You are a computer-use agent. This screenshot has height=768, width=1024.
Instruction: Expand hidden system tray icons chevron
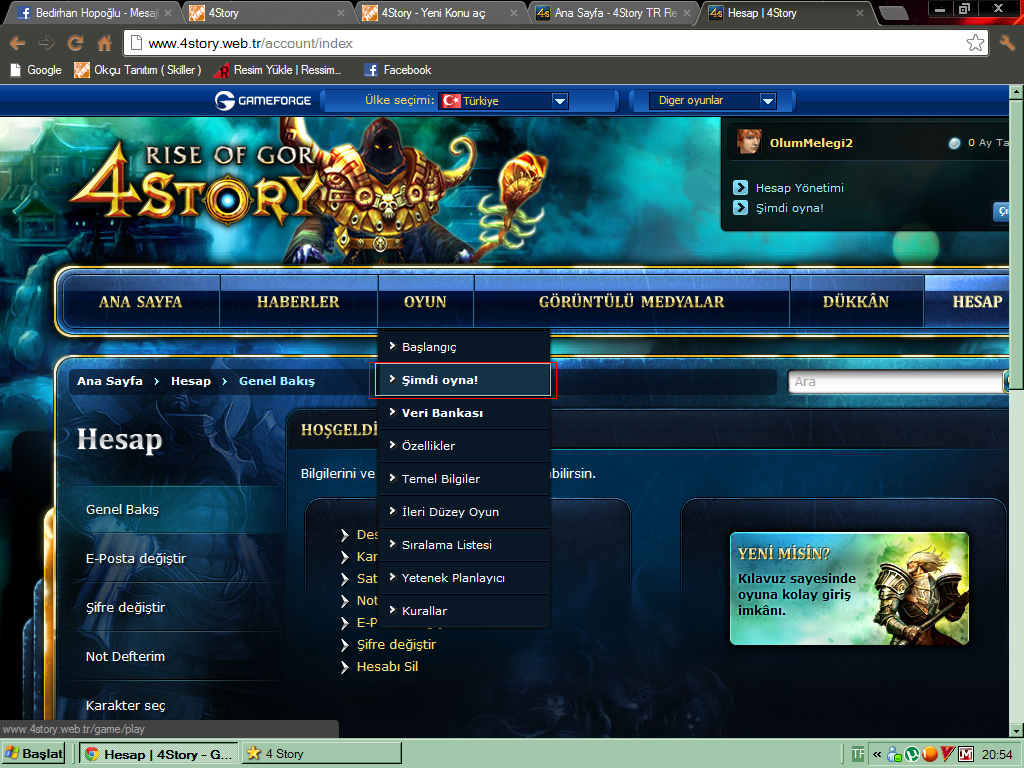(877, 754)
